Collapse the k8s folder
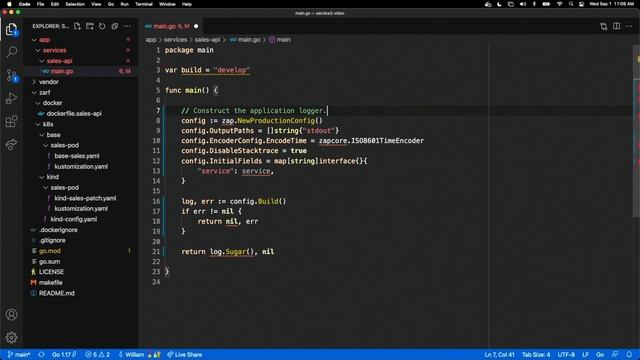The image size is (640, 360). click(x=81, y=124)
